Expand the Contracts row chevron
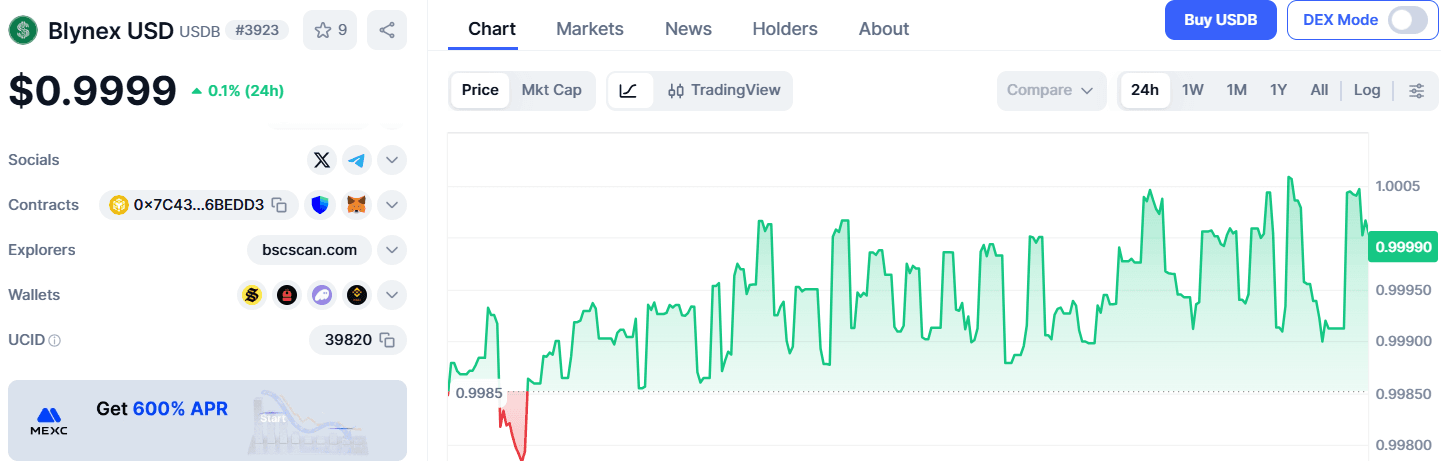 coord(392,205)
